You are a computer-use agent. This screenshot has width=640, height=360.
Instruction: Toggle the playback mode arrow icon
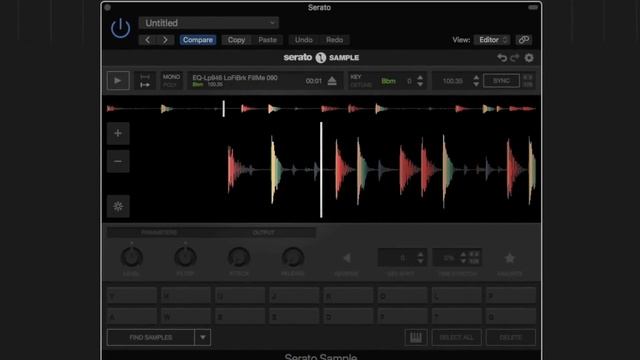pyautogui.click(x=145, y=84)
